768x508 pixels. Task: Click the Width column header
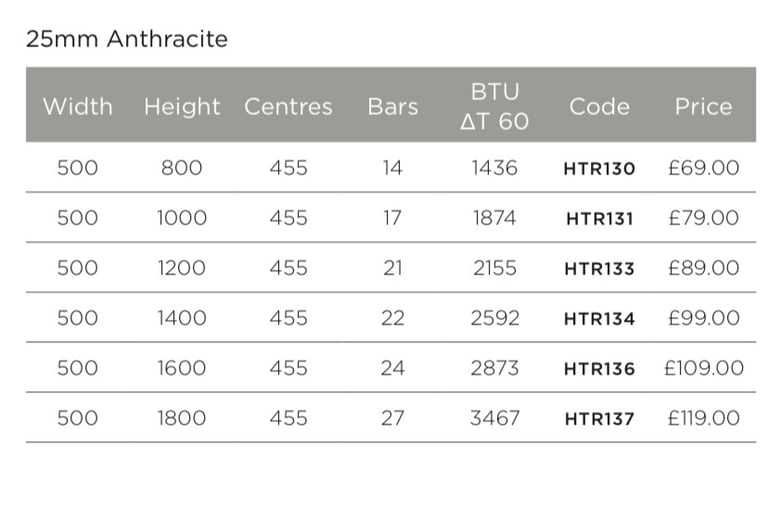point(77,106)
